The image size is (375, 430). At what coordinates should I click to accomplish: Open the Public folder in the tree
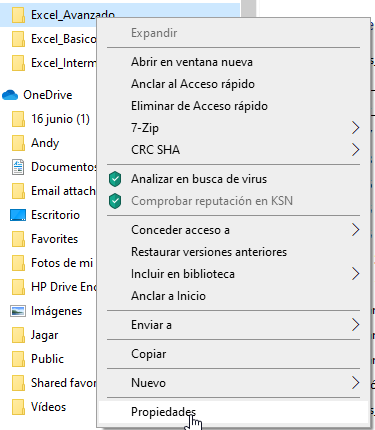(x=48, y=359)
